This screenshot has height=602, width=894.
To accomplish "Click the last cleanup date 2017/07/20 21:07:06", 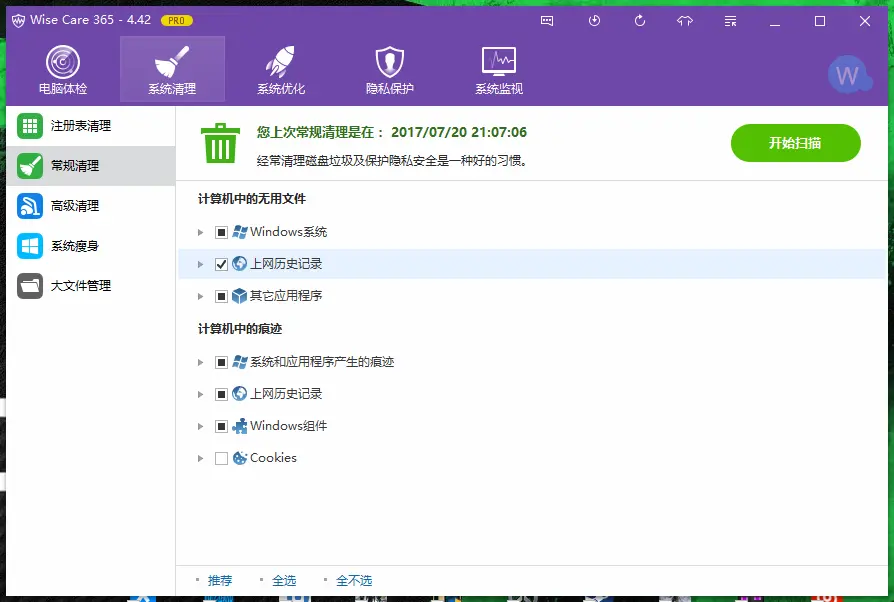I will click(459, 132).
